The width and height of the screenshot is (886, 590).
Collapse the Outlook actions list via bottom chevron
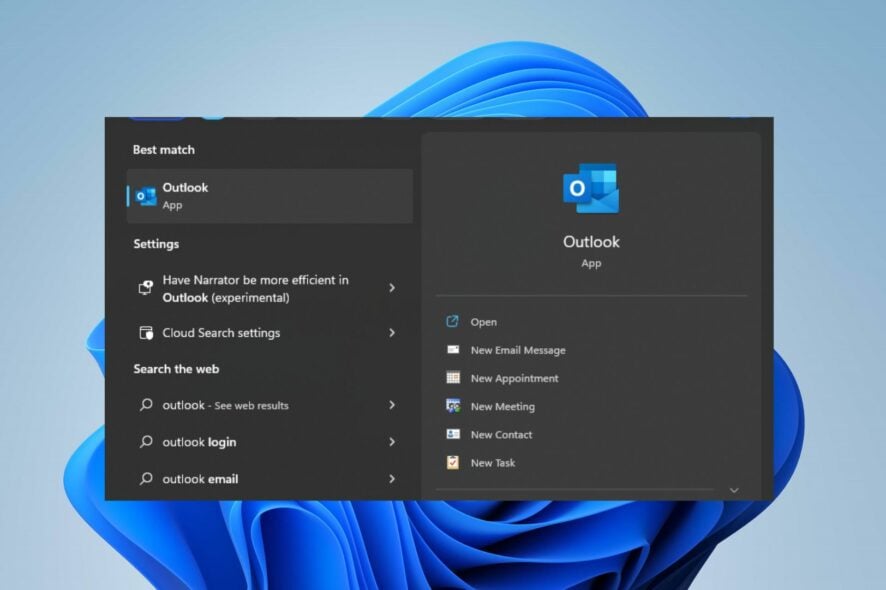click(x=736, y=489)
